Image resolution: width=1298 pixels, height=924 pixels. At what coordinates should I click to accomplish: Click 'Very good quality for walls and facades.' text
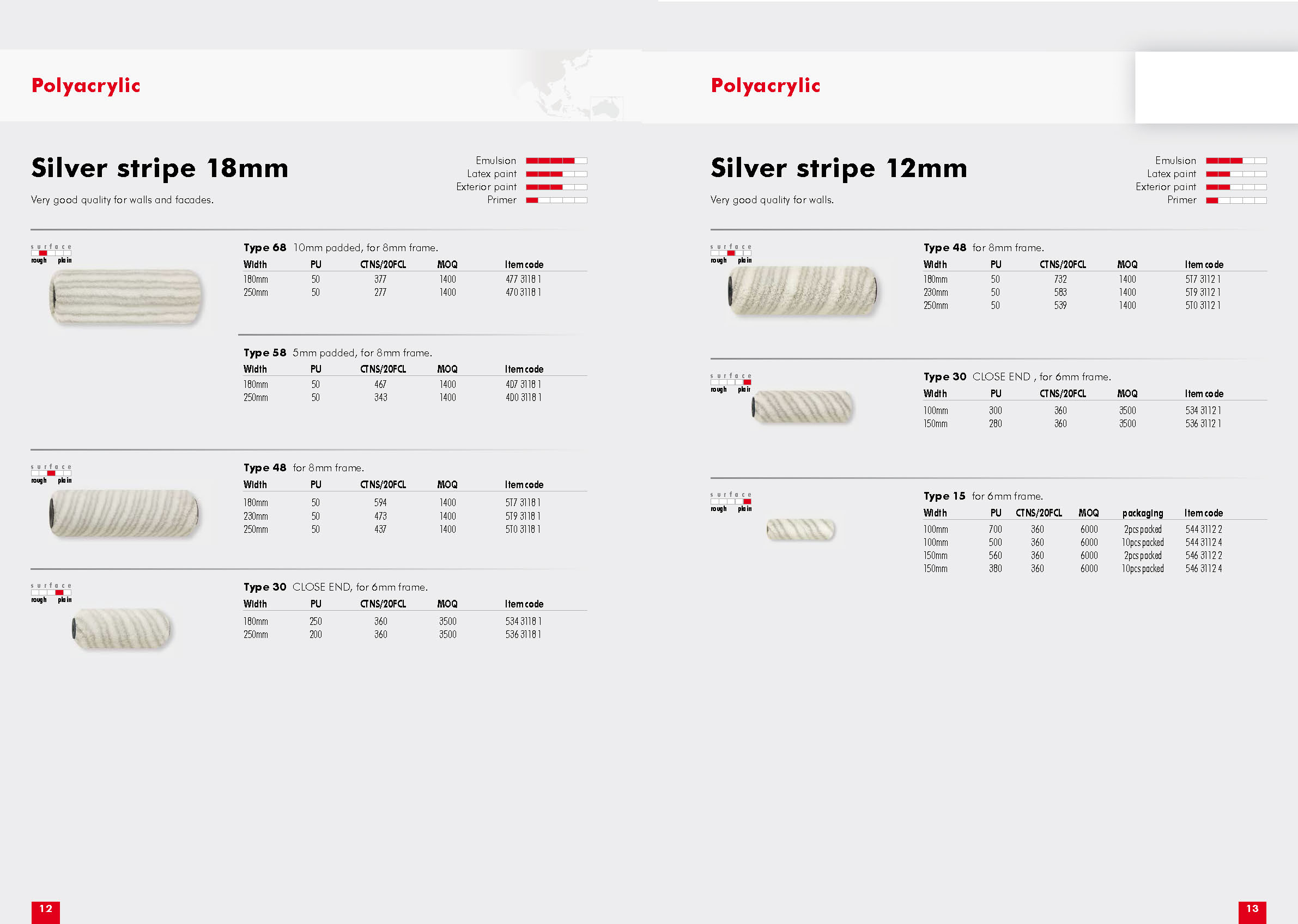(x=123, y=200)
